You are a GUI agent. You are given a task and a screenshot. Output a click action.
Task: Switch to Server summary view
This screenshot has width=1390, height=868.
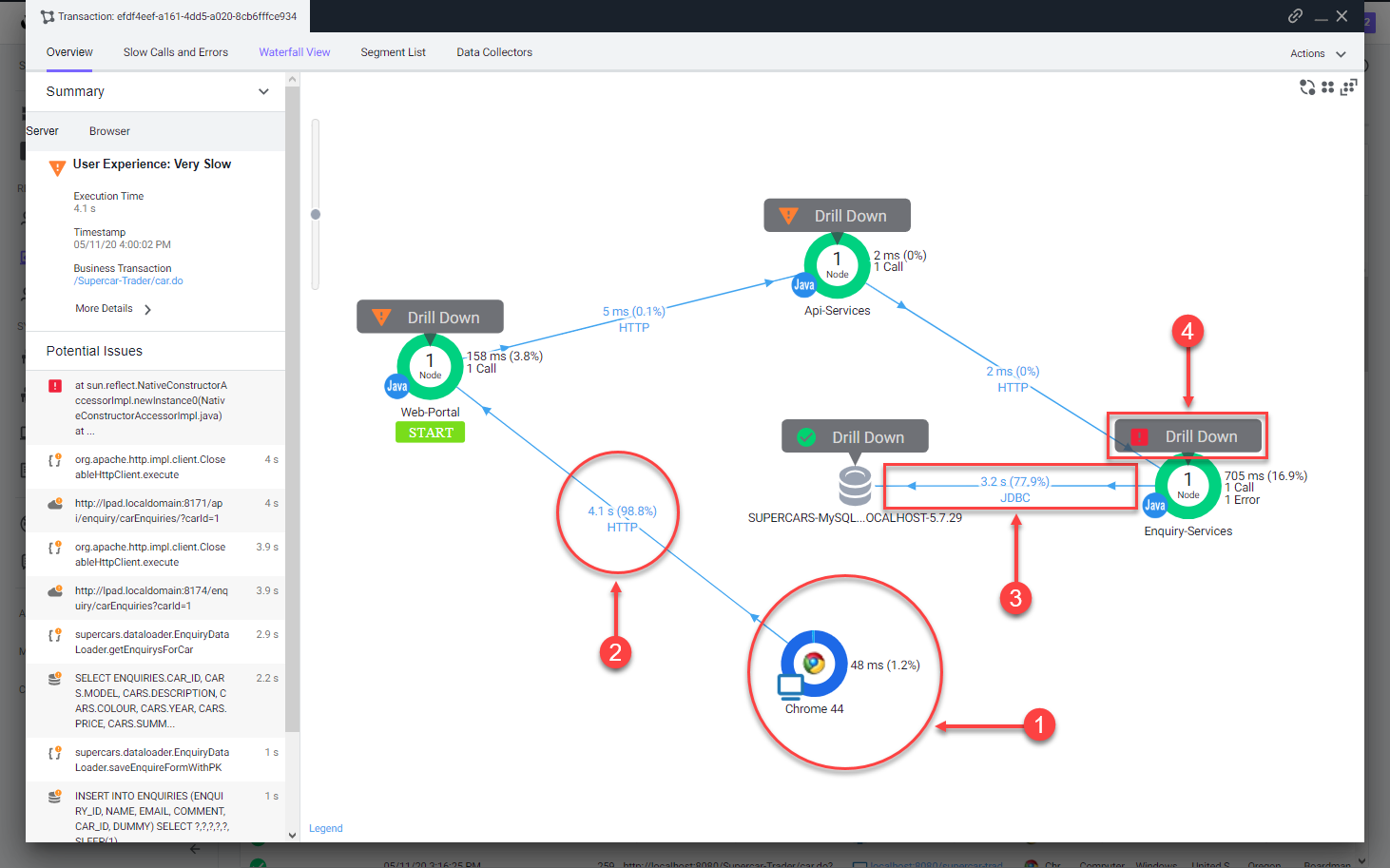[43, 131]
